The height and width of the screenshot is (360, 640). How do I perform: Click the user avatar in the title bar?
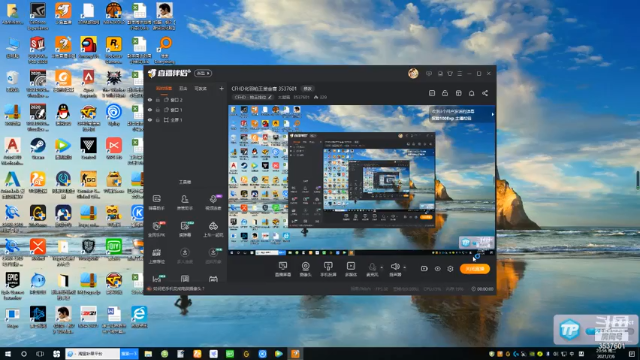tap(413, 73)
